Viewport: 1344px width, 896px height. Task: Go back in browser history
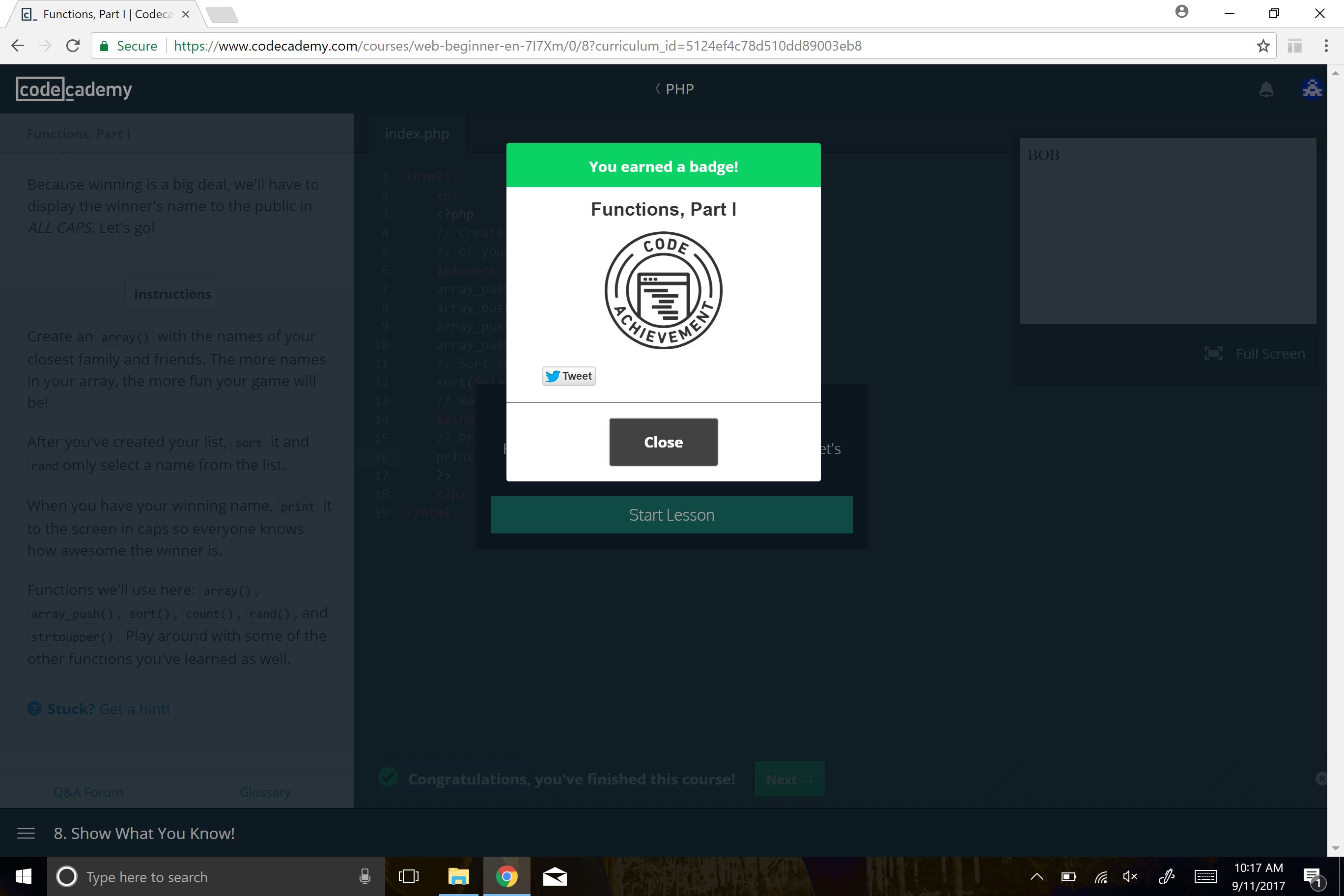pos(18,46)
